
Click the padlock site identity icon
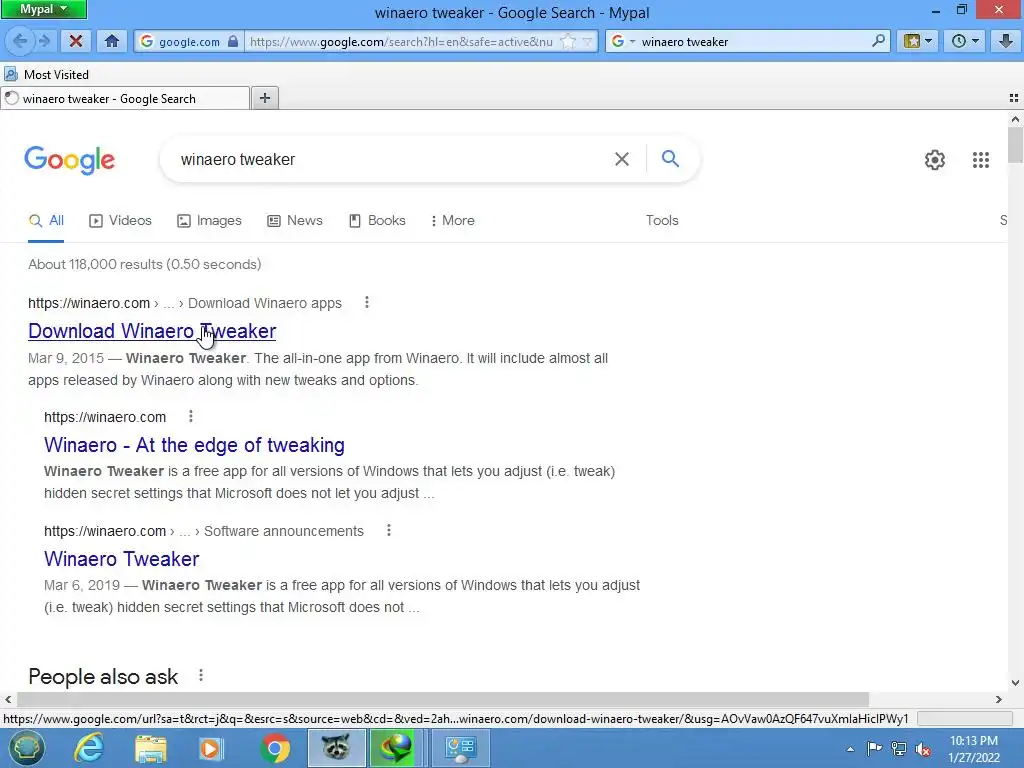(233, 41)
